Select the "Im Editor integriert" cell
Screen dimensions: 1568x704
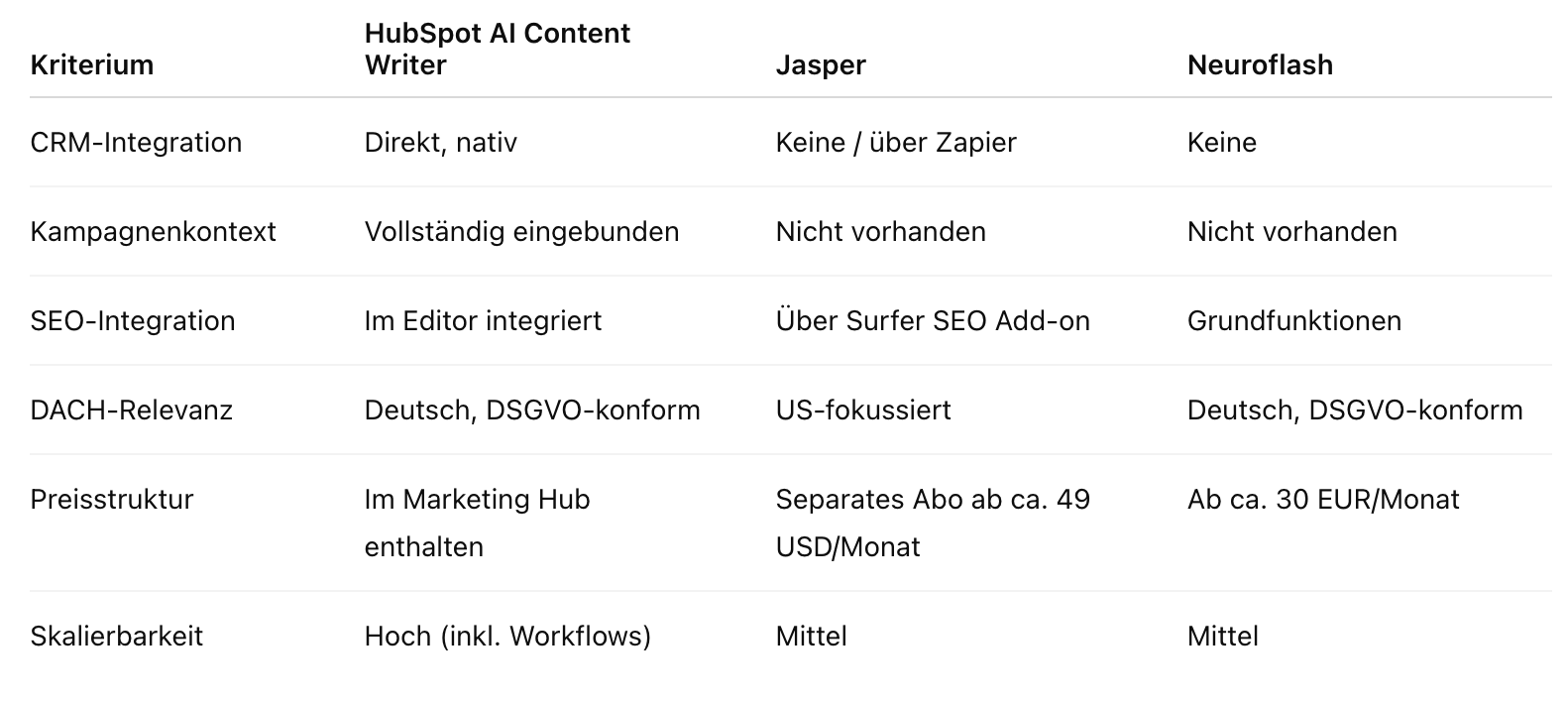click(x=483, y=321)
